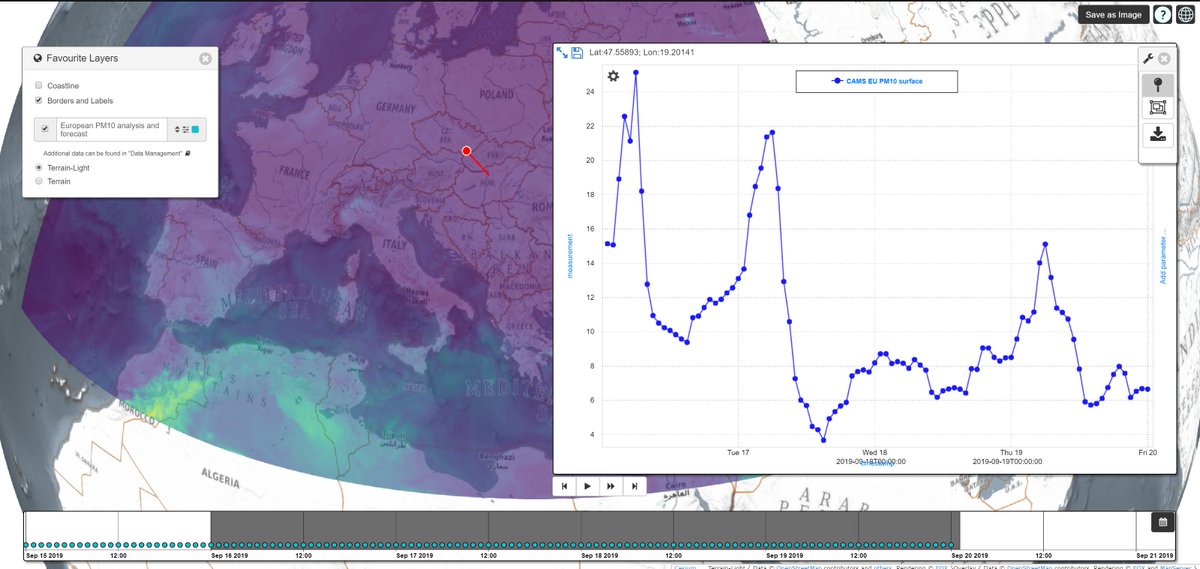Click the Data Management icon in the hint text
The image size is (1200, 569).
pos(188,153)
